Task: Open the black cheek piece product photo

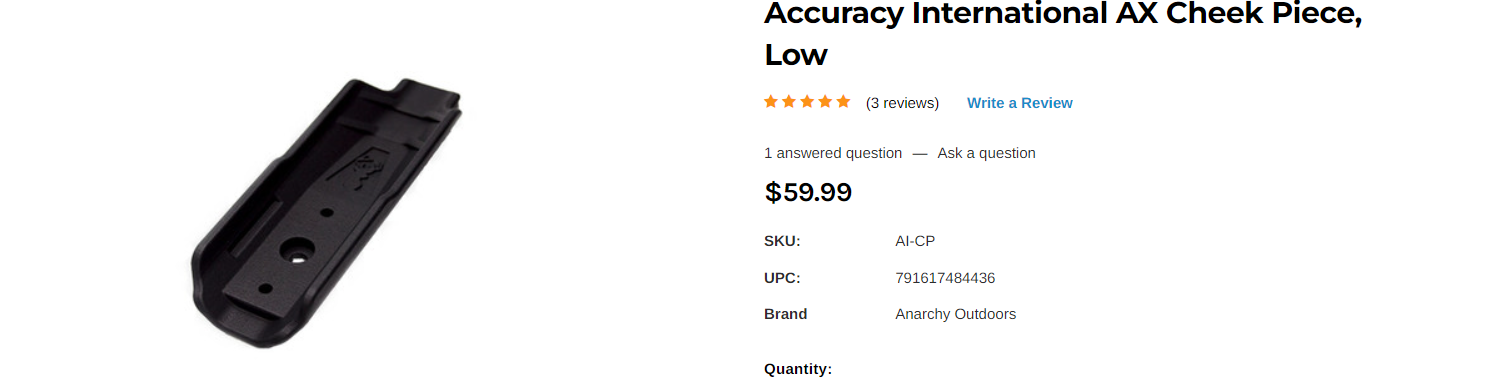Action: (326, 213)
